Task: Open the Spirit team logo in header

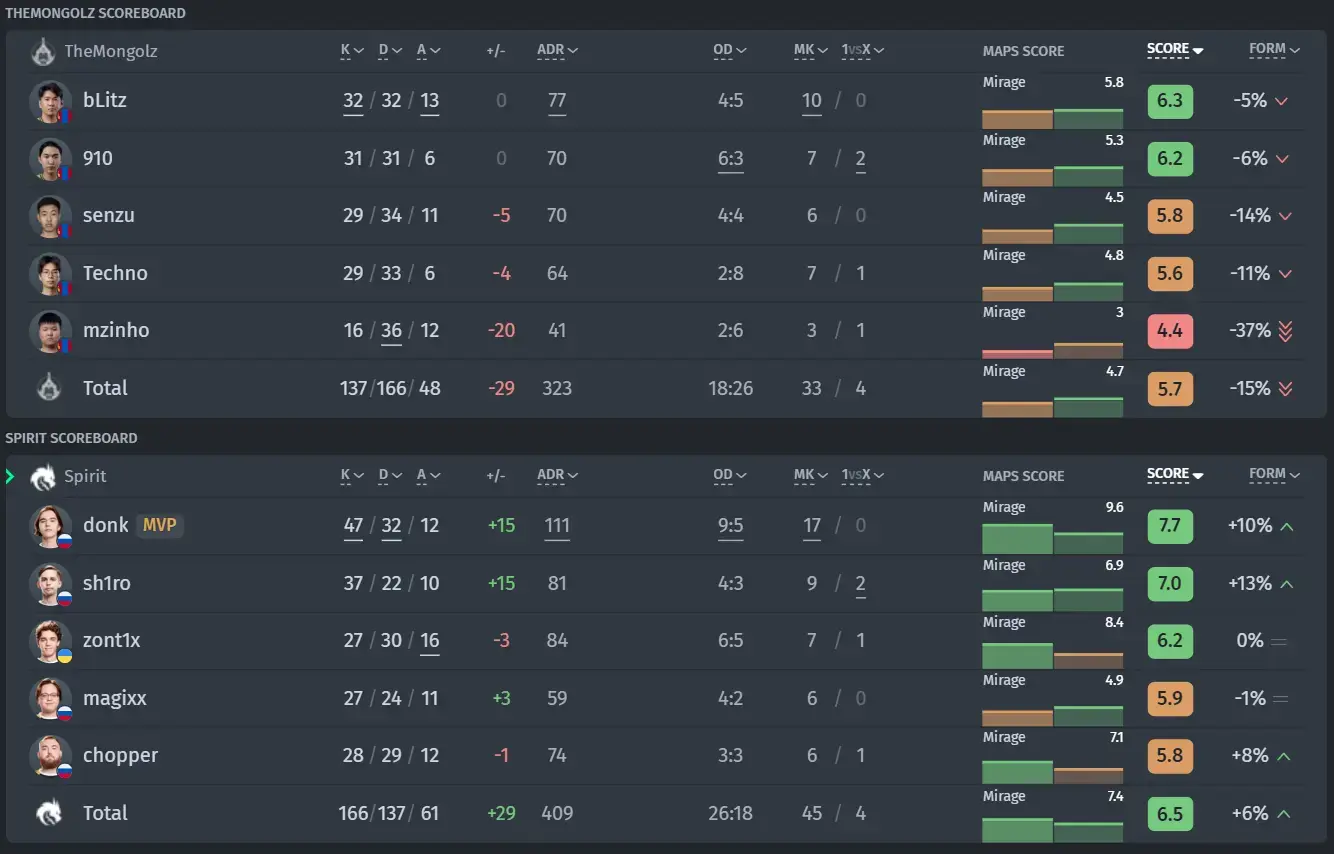Action: pyautogui.click(x=43, y=476)
